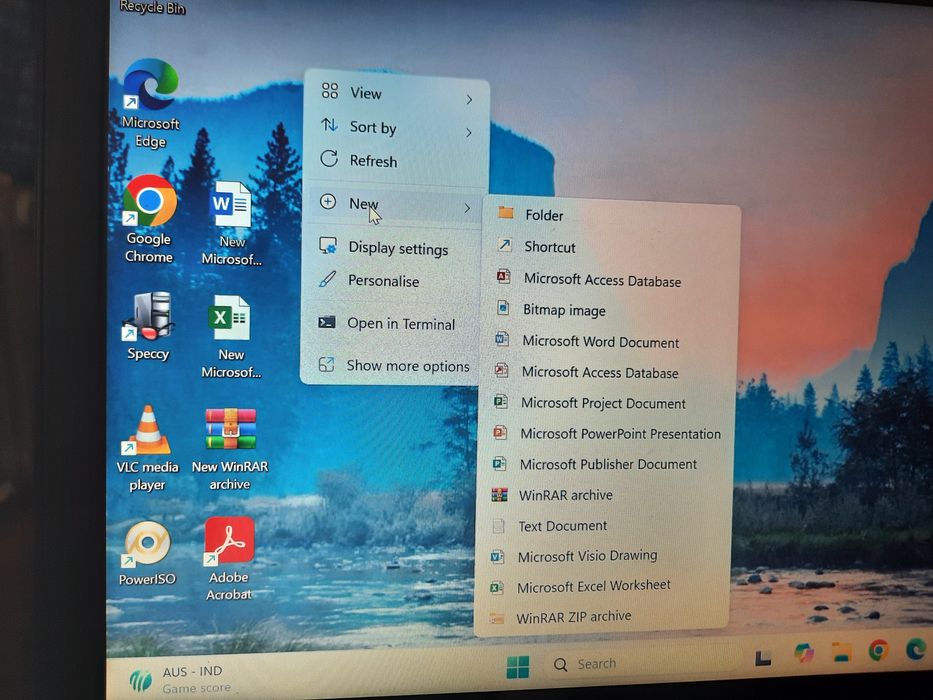Create a Bitmap image from the submenu
This screenshot has width=933, height=700.
pyautogui.click(x=610, y=310)
